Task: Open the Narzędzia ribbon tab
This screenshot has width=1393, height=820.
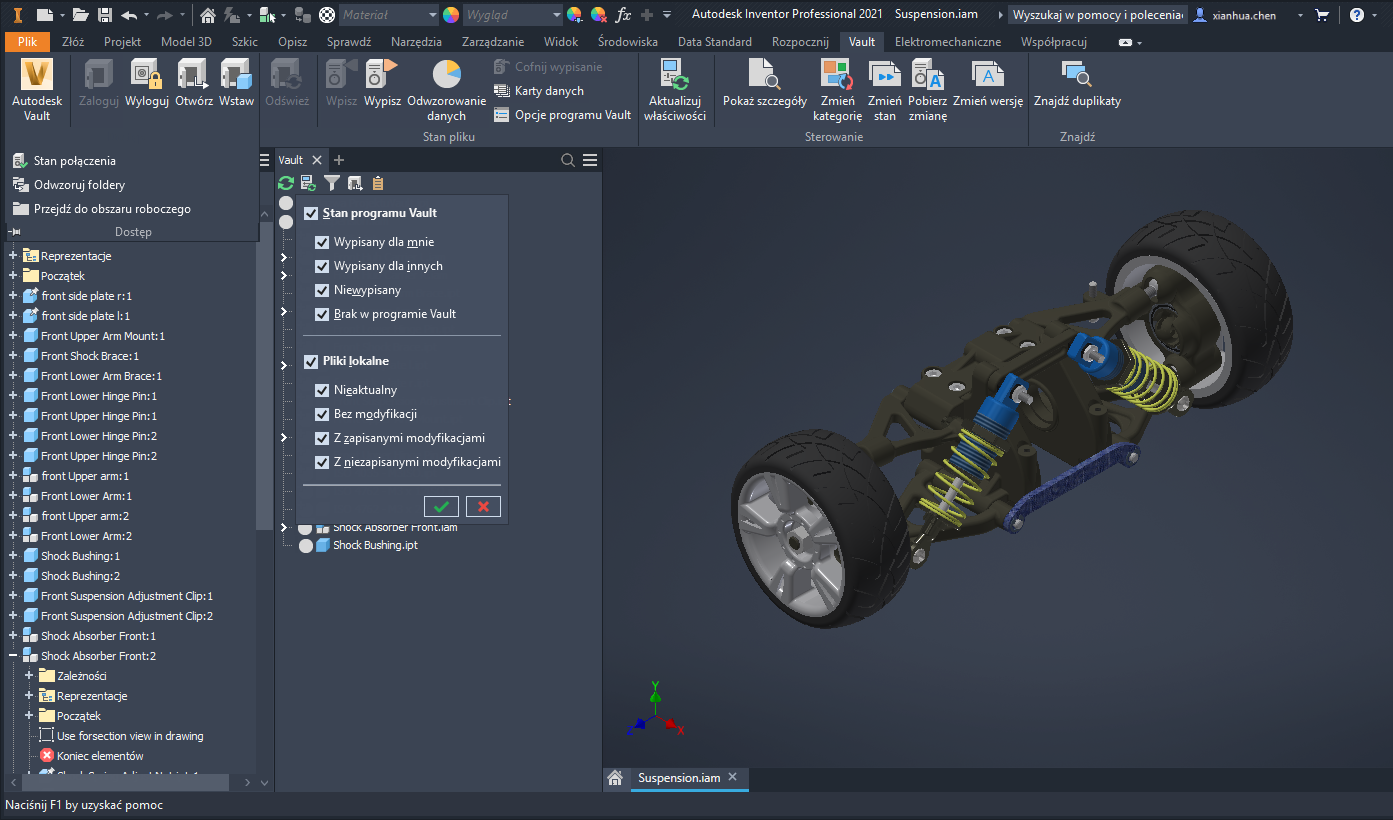Action: [x=417, y=42]
